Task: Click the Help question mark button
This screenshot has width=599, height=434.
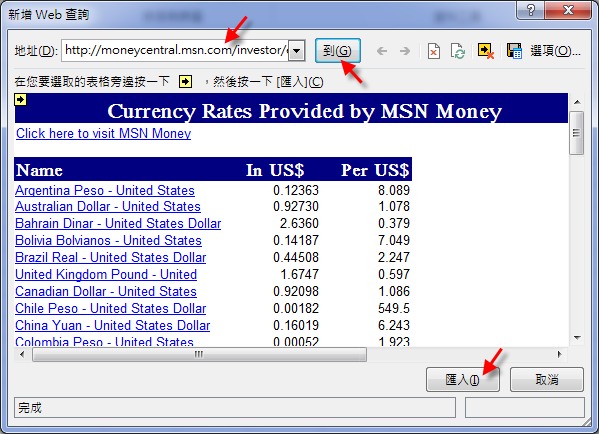Action: coord(531,10)
